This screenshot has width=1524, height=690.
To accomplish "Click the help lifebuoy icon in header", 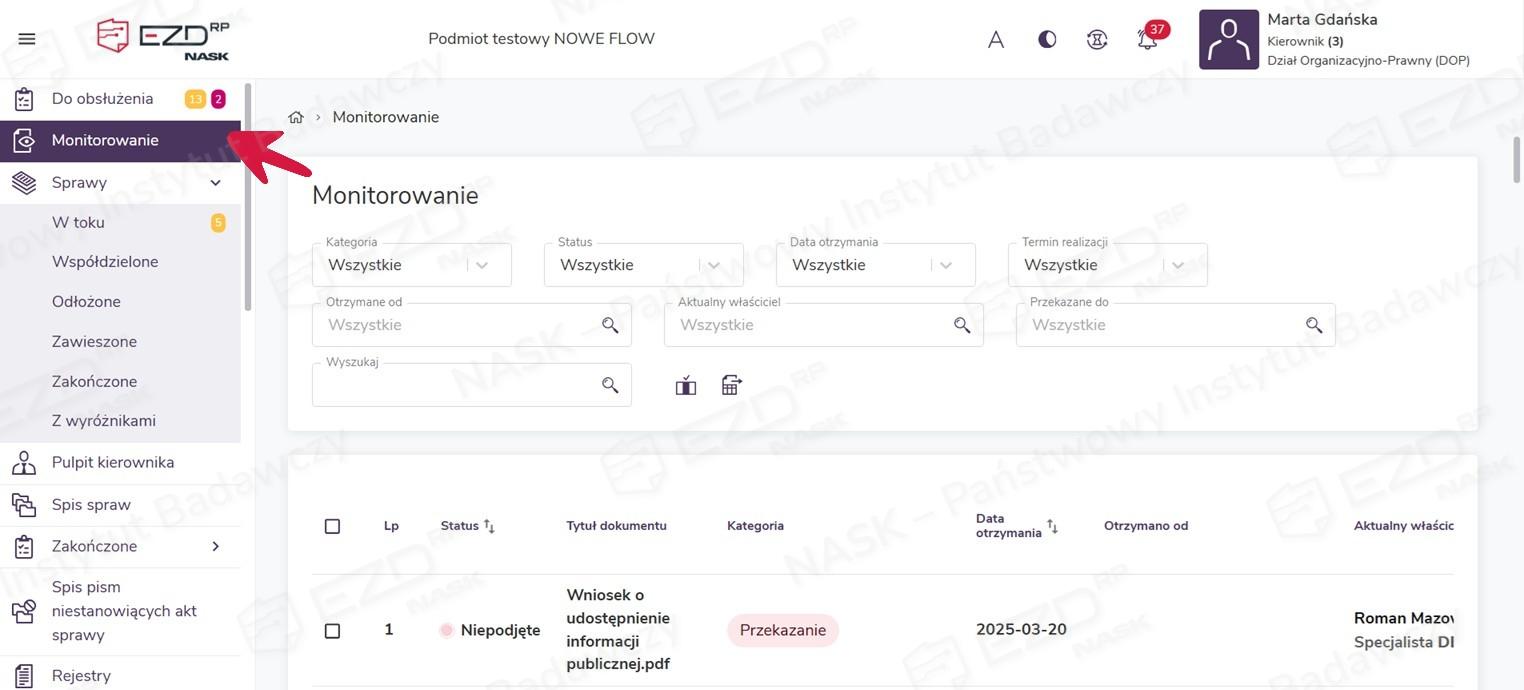I will [x=1097, y=40].
